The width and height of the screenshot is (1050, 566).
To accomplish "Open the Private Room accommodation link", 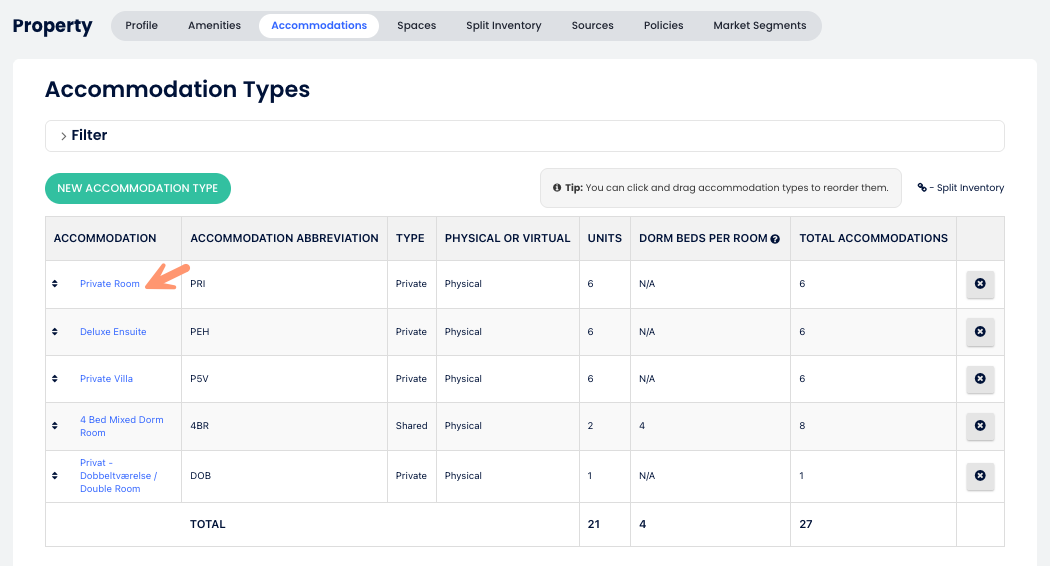I will pyautogui.click(x=110, y=284).
